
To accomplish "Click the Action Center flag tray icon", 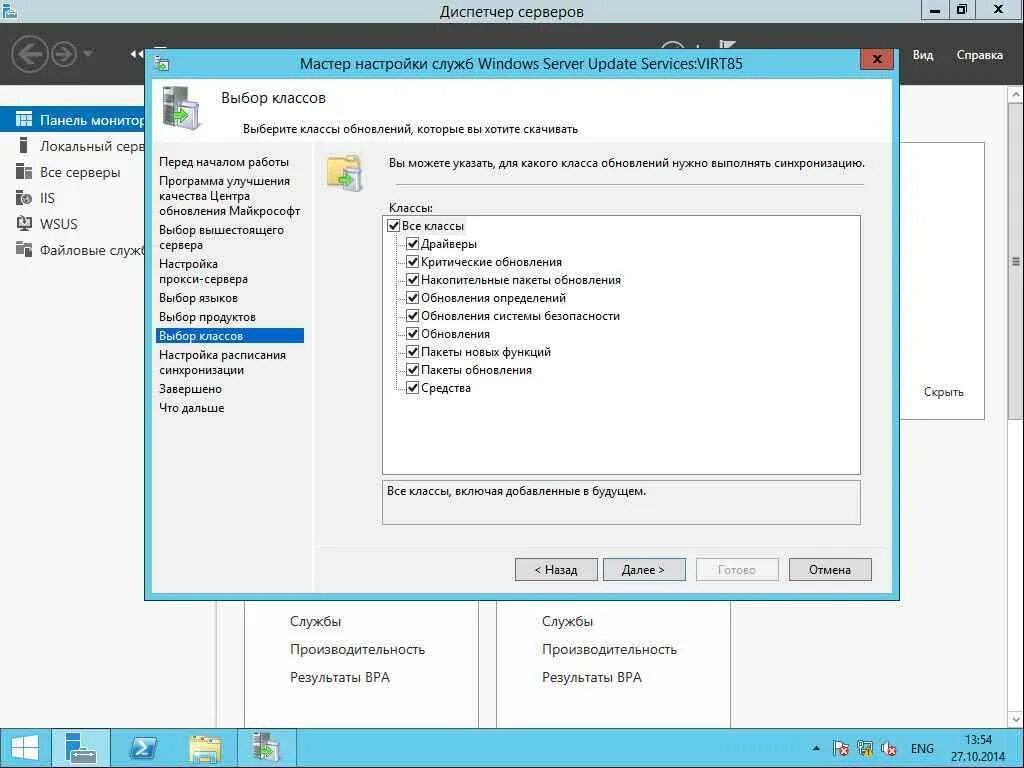I will pyautogui.click(x=840, y=748).
